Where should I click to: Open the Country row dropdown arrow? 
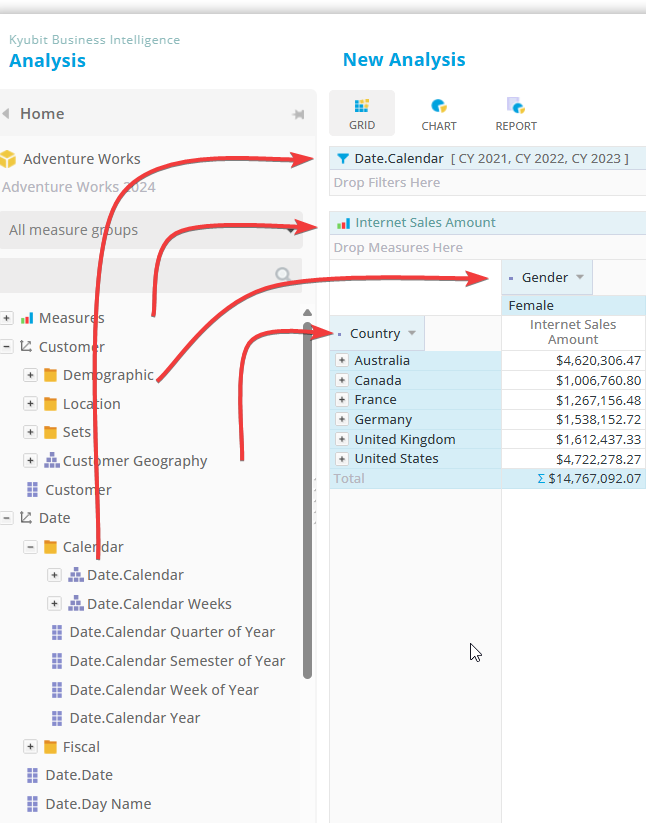click(x=412, y=333)
